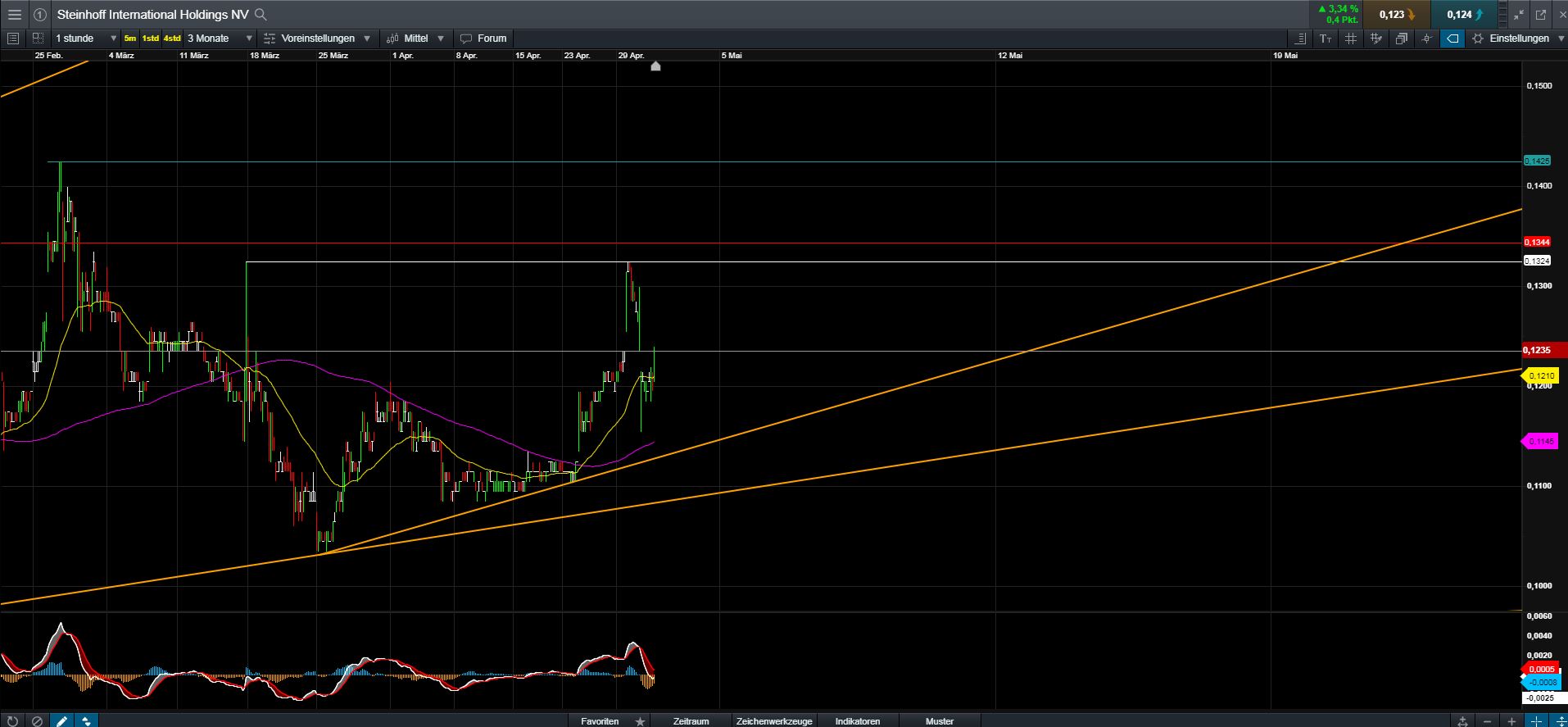Expand the 1 stunde interval dropdown
The image size is (1568, 727).
tap(85, 39)
